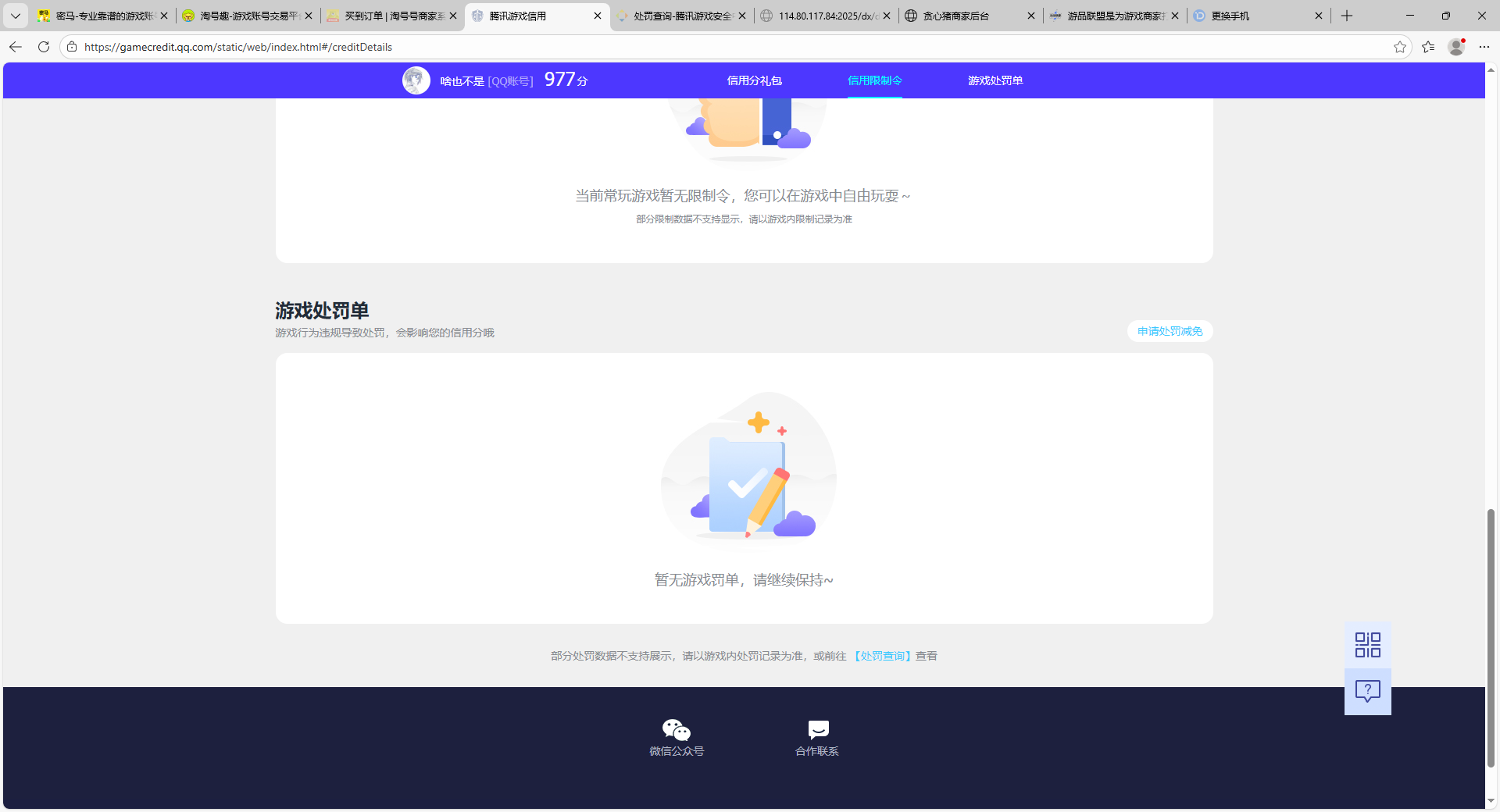
Task: Open browser settings three-dots menu
Action: point(1484,47)
